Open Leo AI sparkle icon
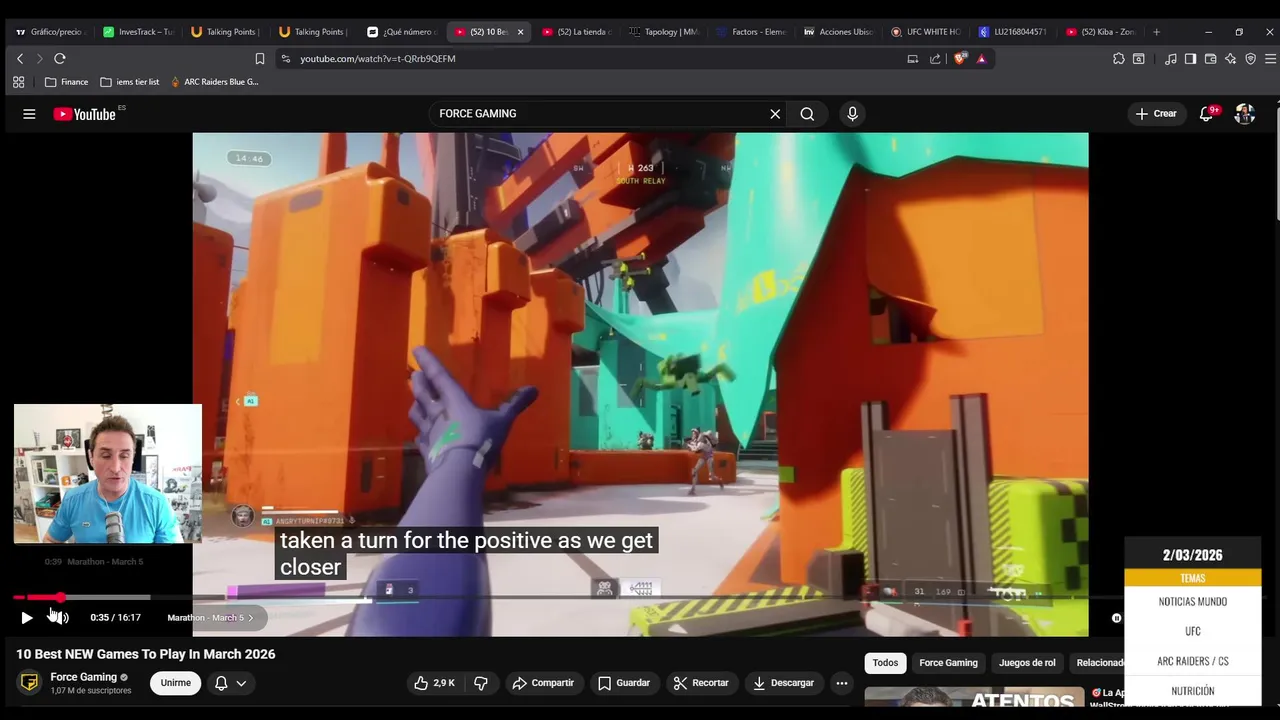Viewport: 1280px width, 720px height. (1230, 59)
